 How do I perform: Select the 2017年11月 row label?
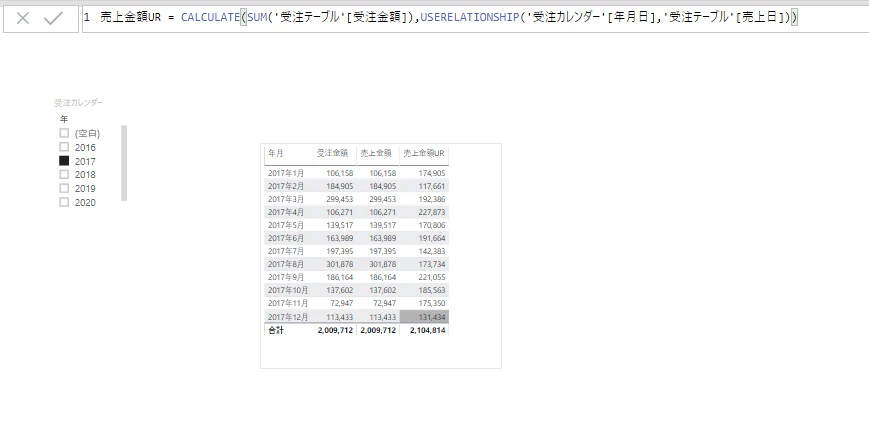[x=288, y=303]
